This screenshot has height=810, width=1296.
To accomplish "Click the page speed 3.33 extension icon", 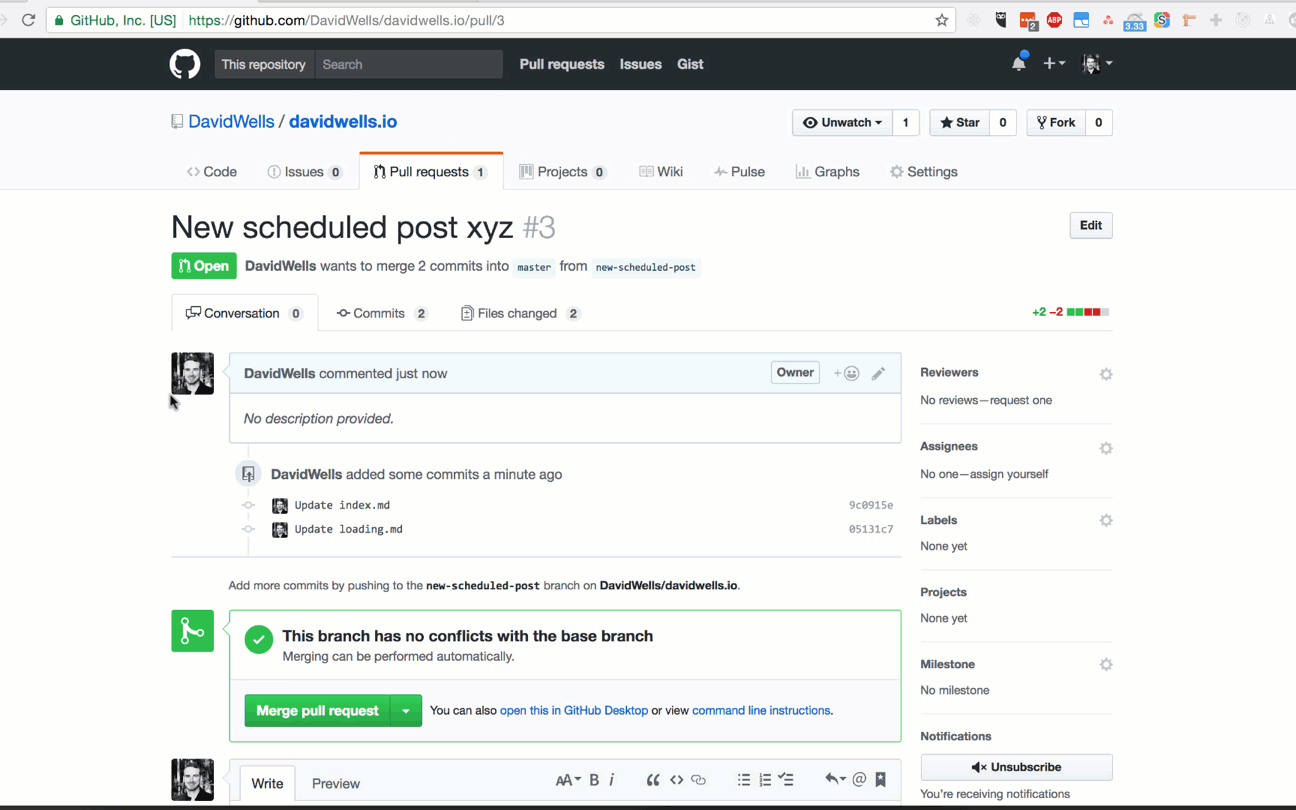I will coord(1134,21).
